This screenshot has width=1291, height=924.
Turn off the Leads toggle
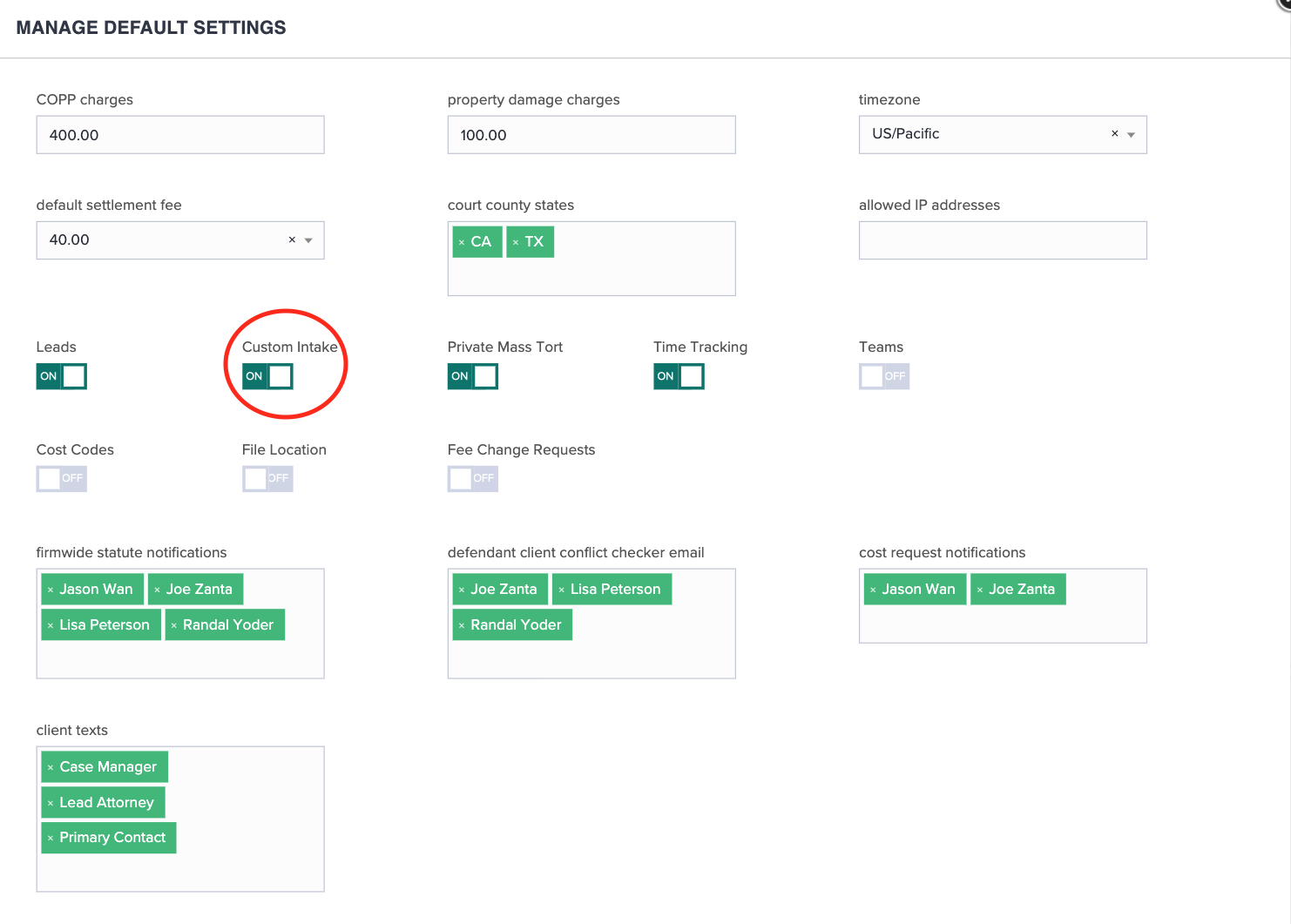click(x=61, y=376)
